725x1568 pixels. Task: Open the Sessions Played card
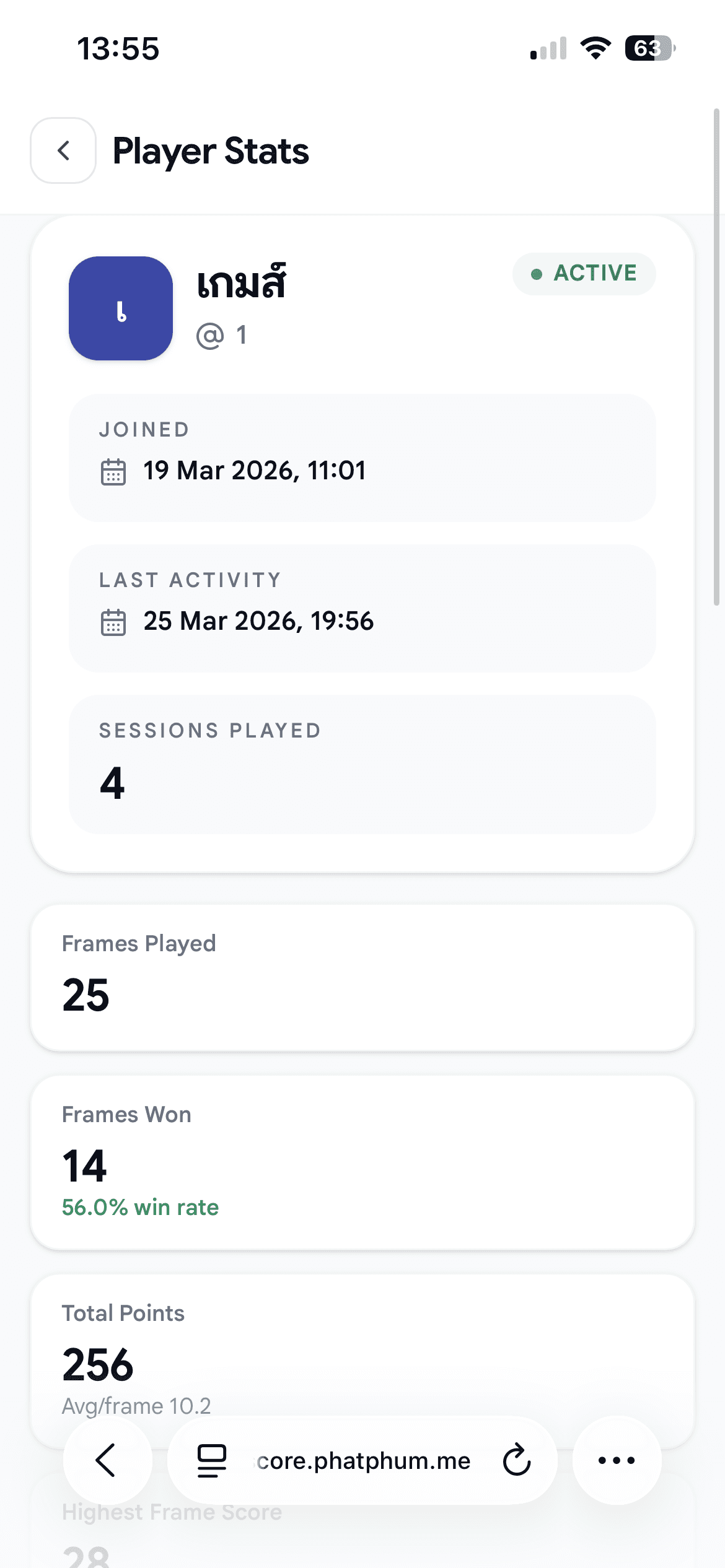tap(362, 764)
